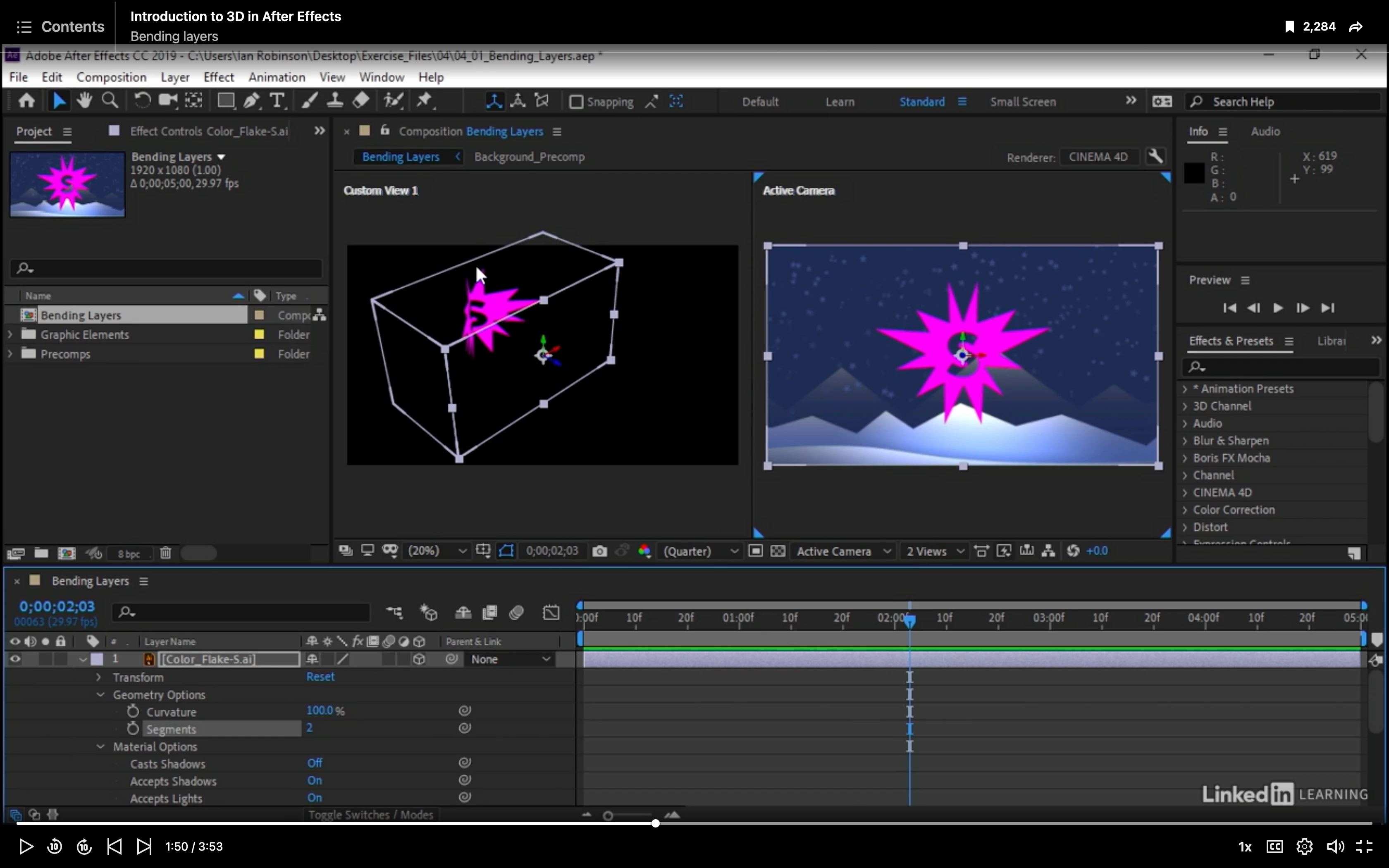1389x868 pixels.
Task: Switch to the Audio panel tab
Action: (x=1265, y=131)
